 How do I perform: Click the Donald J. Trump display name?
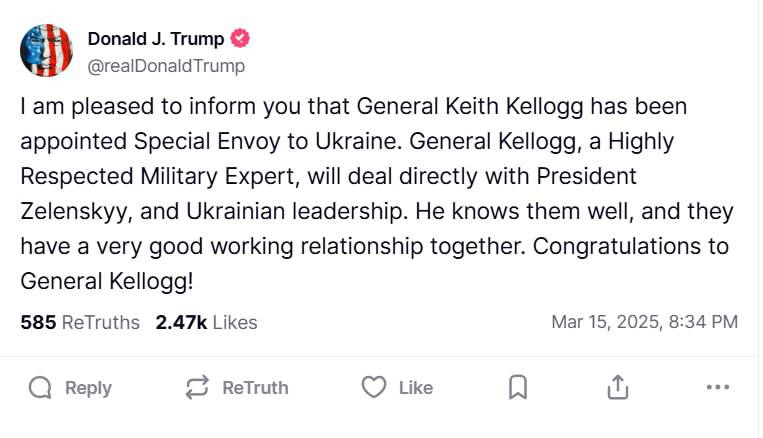(156, 39)
